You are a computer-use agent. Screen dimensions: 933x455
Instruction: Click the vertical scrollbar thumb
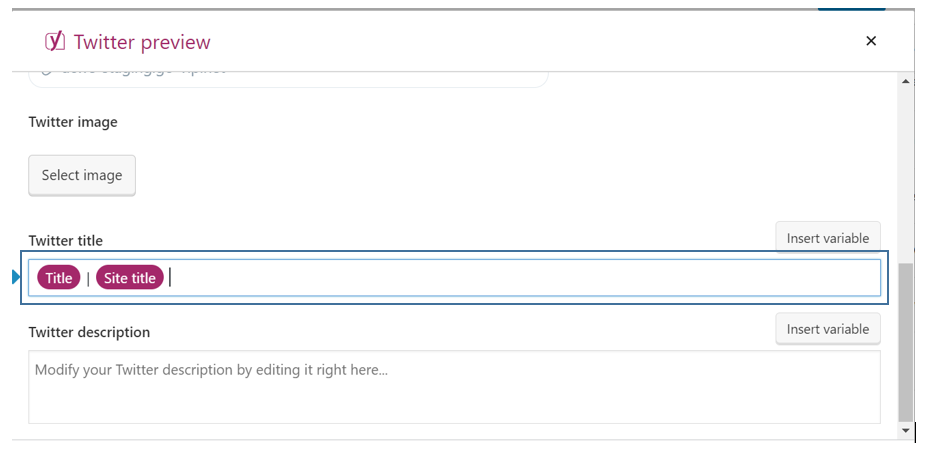click(906, 340)
